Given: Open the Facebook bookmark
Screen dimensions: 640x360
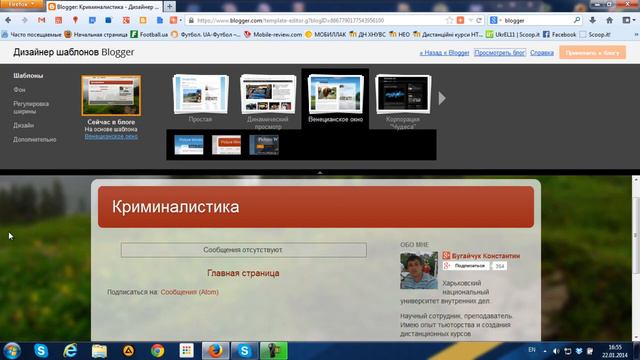Looking at the screenshot, I should (560, 35).
